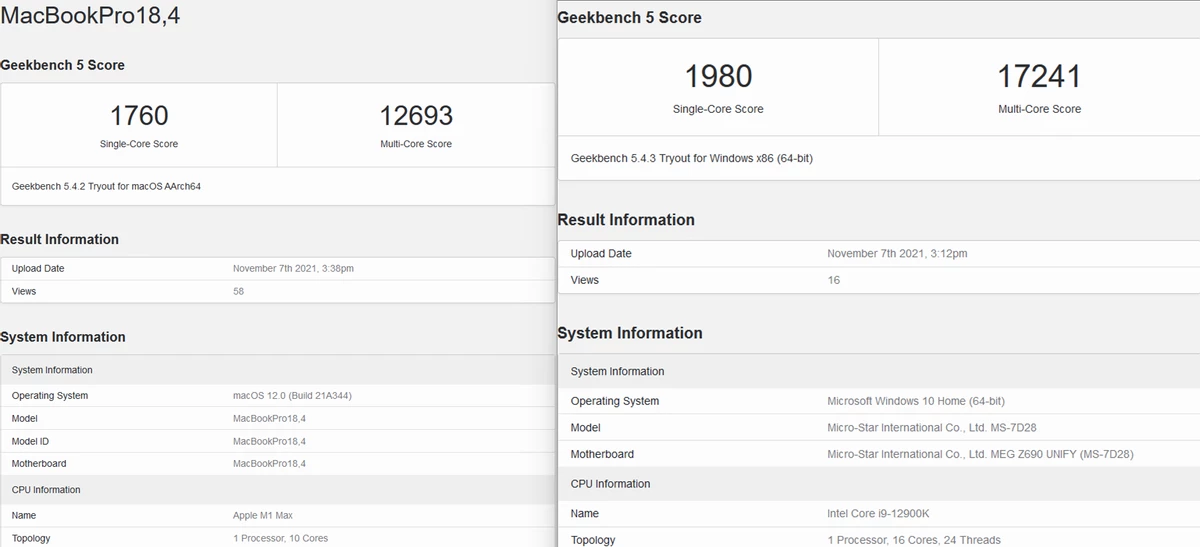Select 1 Processor, 16 Cores, 24 Threads value

coord(913,540)
